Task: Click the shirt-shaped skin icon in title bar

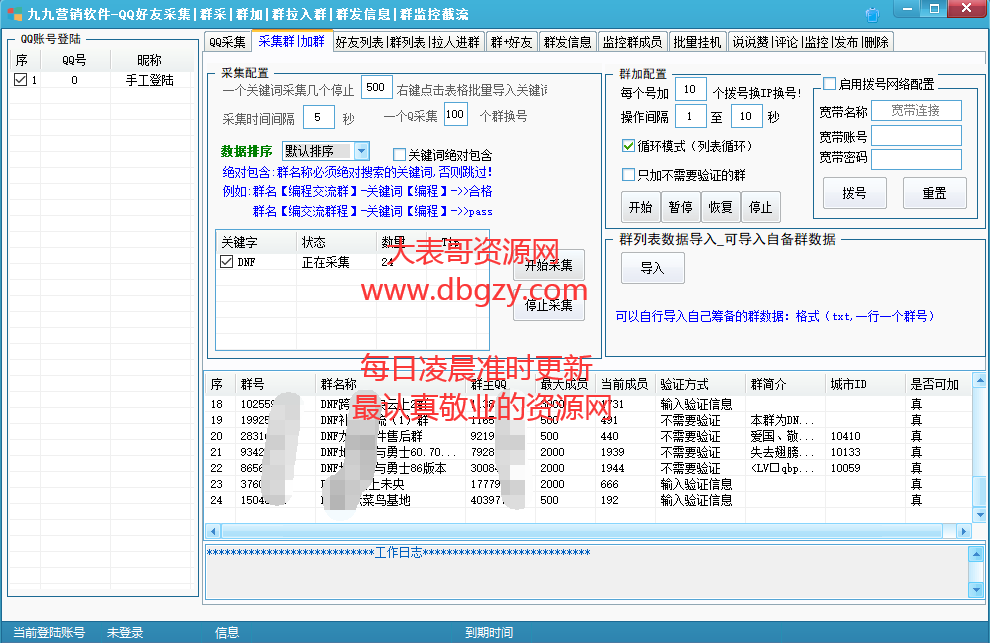Action: click(872, 14)
